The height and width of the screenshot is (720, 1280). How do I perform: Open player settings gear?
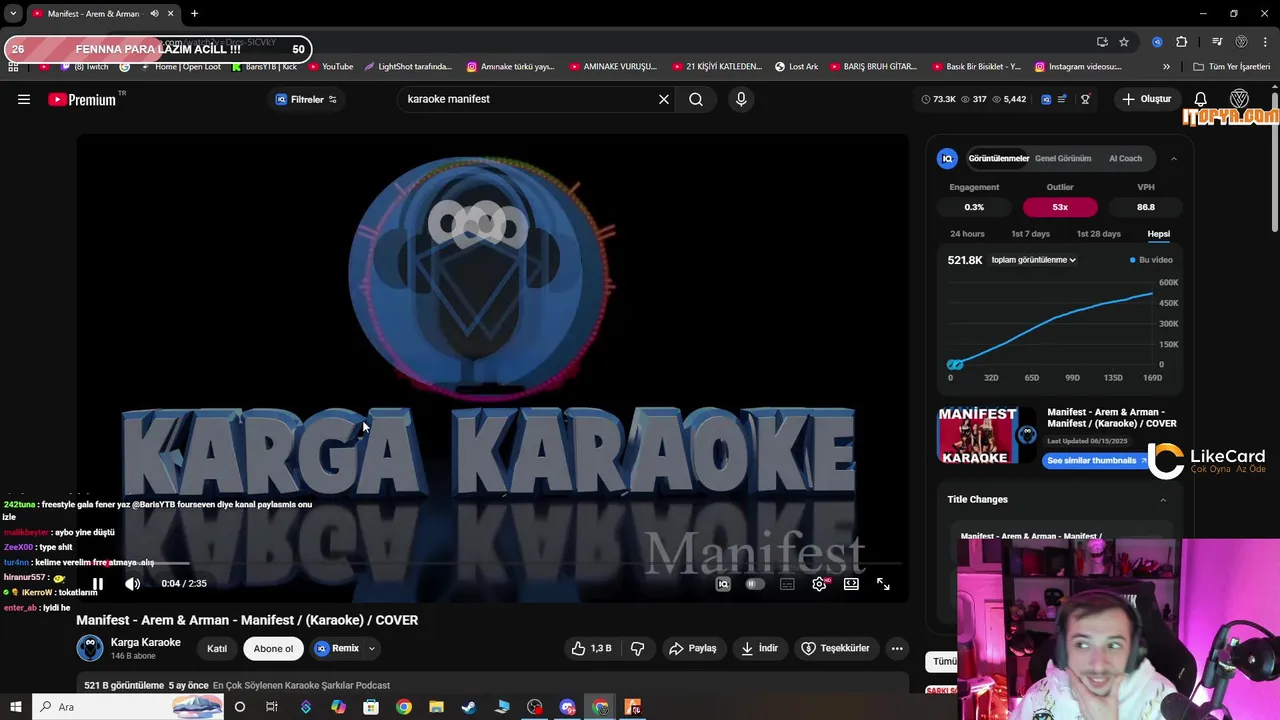[819, 584]
